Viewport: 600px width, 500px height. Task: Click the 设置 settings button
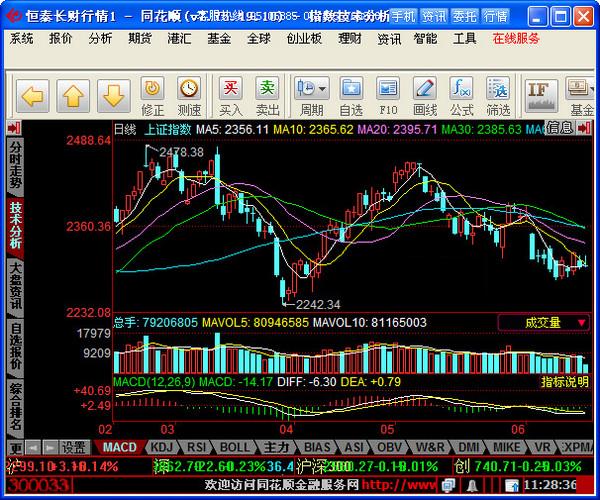tap(74, 447)
